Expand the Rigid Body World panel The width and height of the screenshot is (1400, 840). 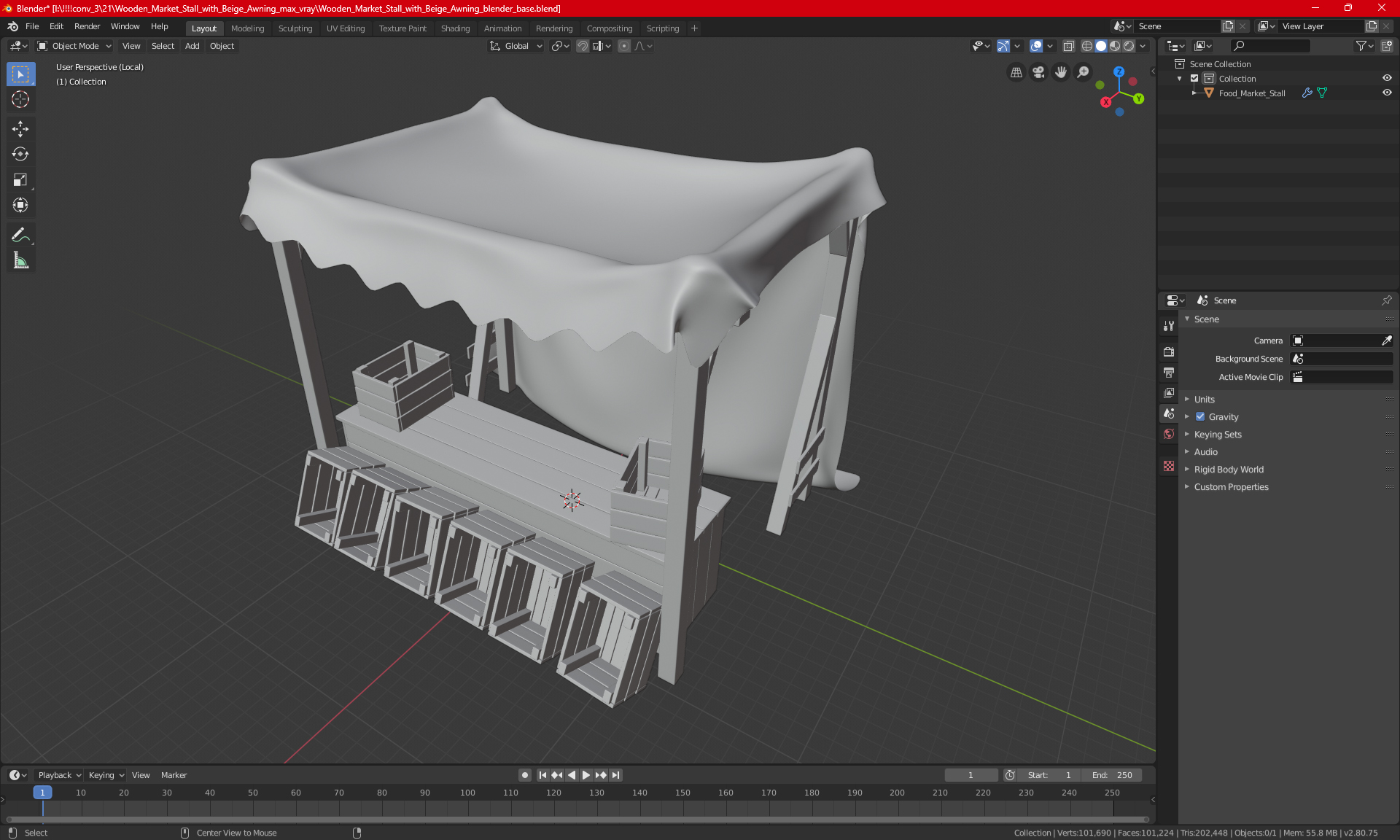(1229, 469)
